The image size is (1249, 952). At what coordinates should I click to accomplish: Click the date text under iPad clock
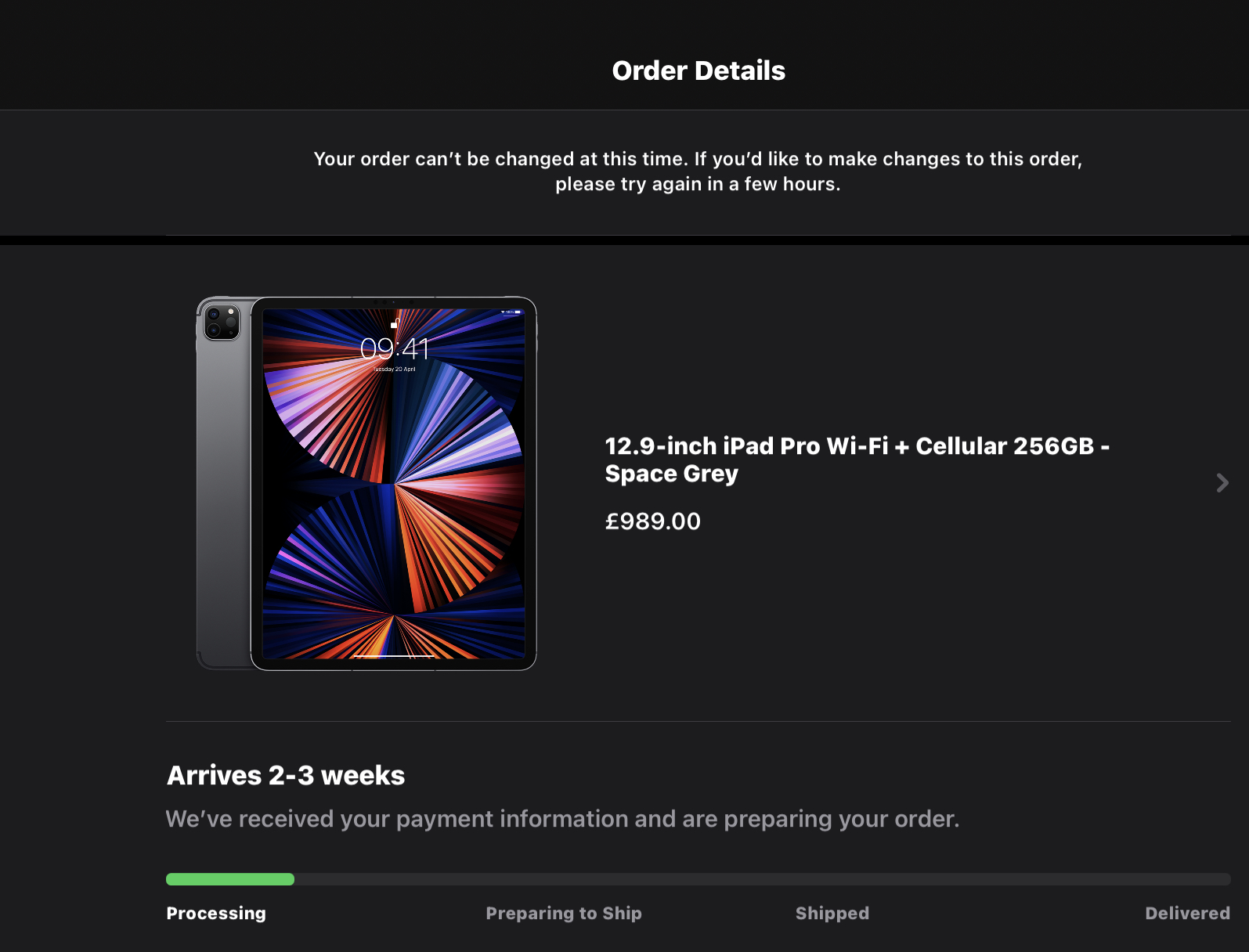[395, 369]
